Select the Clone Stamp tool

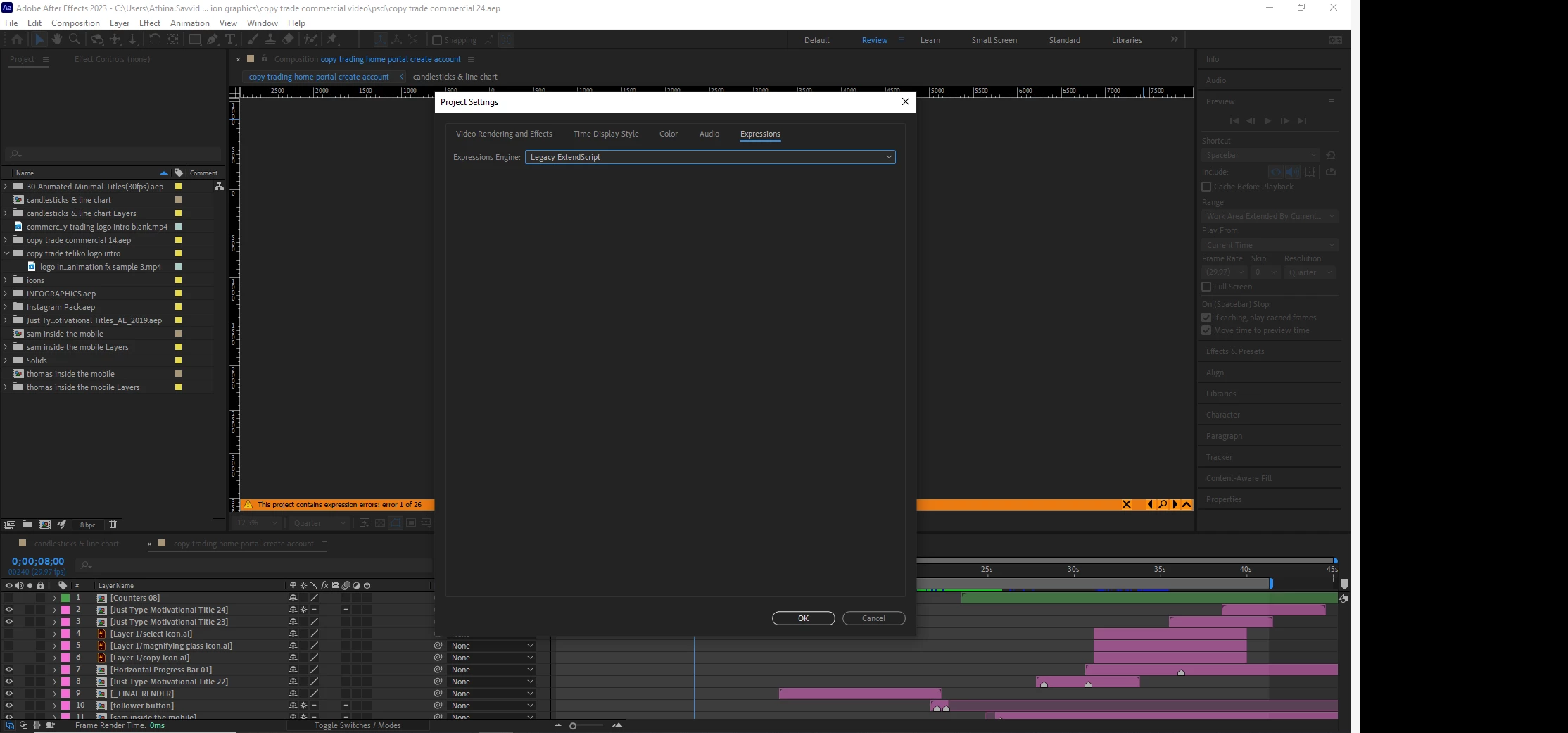[x=270, y=39]
